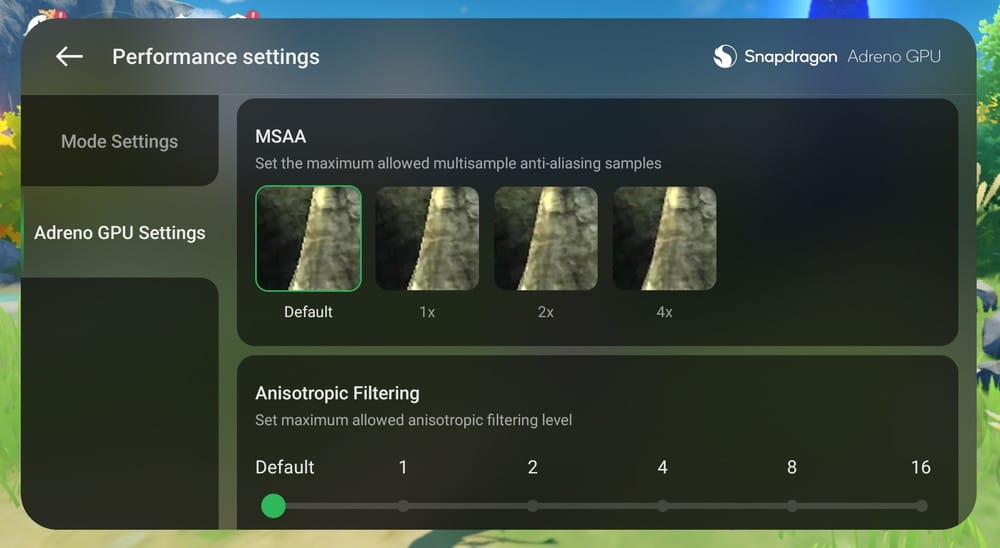Click the green anisotropic slider handle
This screenshot has width=1000, height=548.
tap(273, 506)
